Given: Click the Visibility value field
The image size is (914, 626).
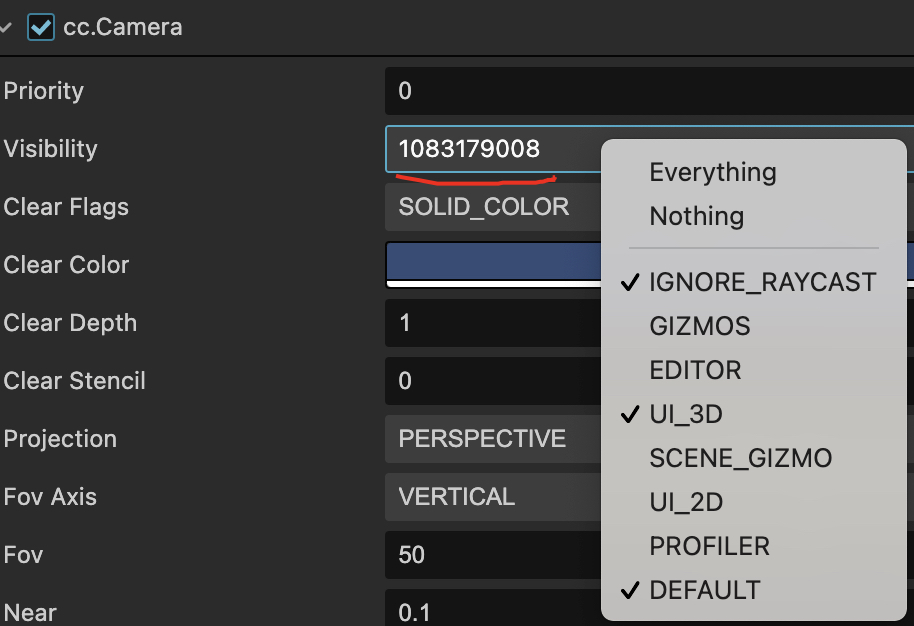Looking at the screenshot, I should (490, 150).
